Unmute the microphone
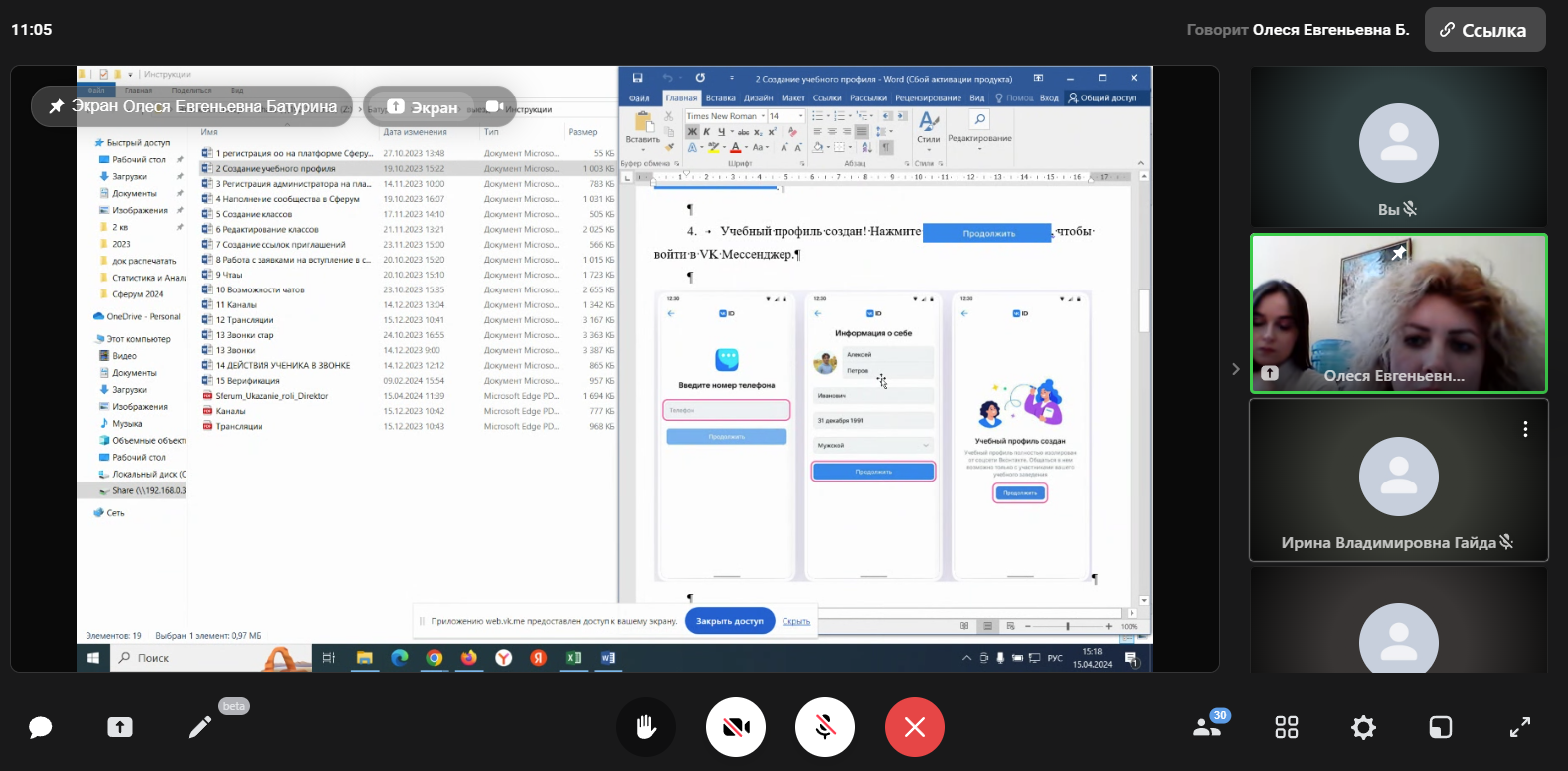This screenshot has width=1568, height=771. [x=825, y=728]
